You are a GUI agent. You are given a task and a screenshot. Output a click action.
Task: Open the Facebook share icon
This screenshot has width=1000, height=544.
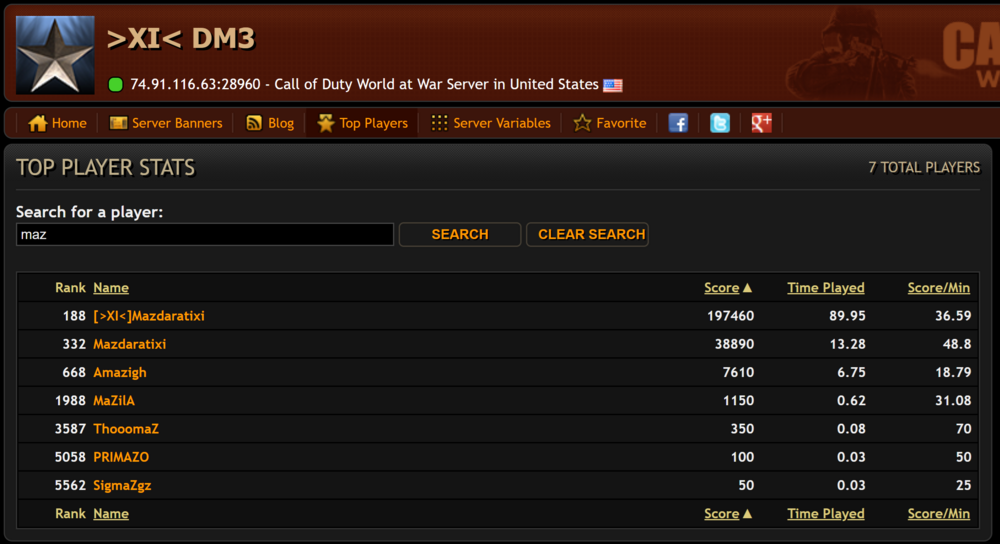(x=678, y=122)
